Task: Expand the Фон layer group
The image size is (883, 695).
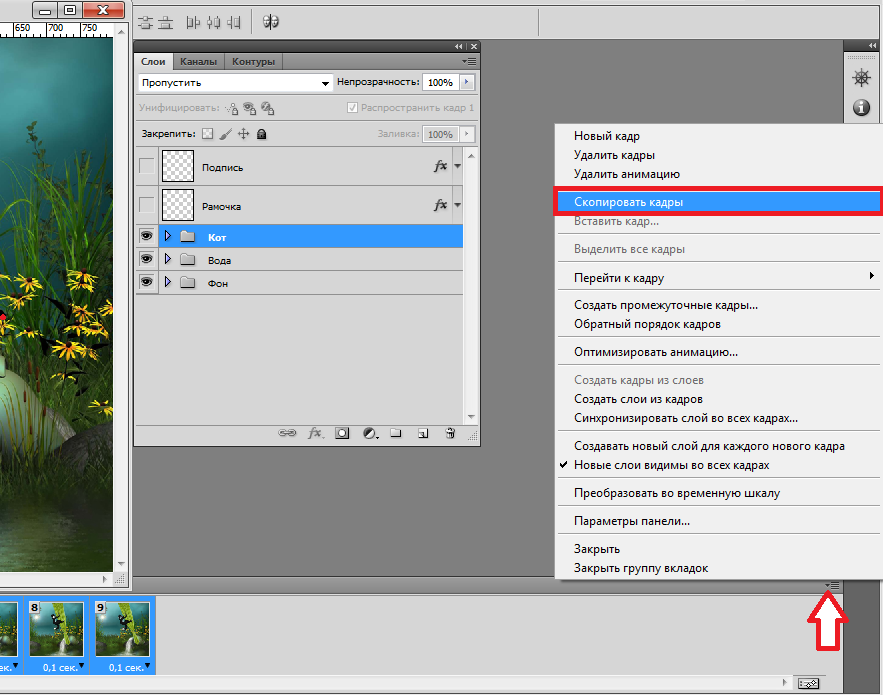Action: (x=168, y=283)
